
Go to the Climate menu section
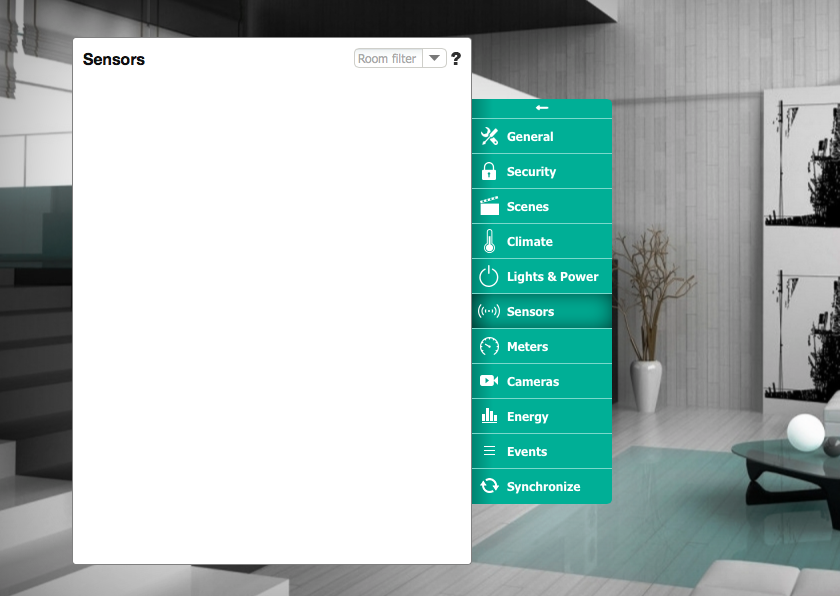point(529,242)
